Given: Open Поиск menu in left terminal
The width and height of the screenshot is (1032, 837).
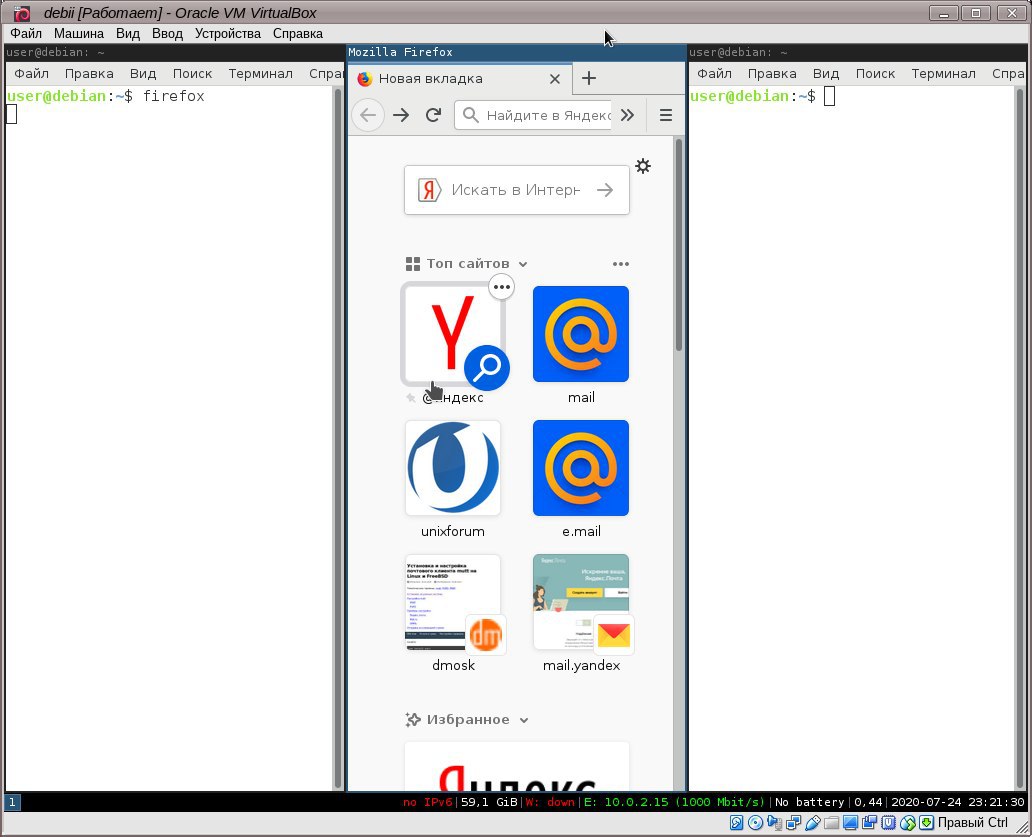Looking at the screenshot, I should pyautogui.click(x=192, y=74).
